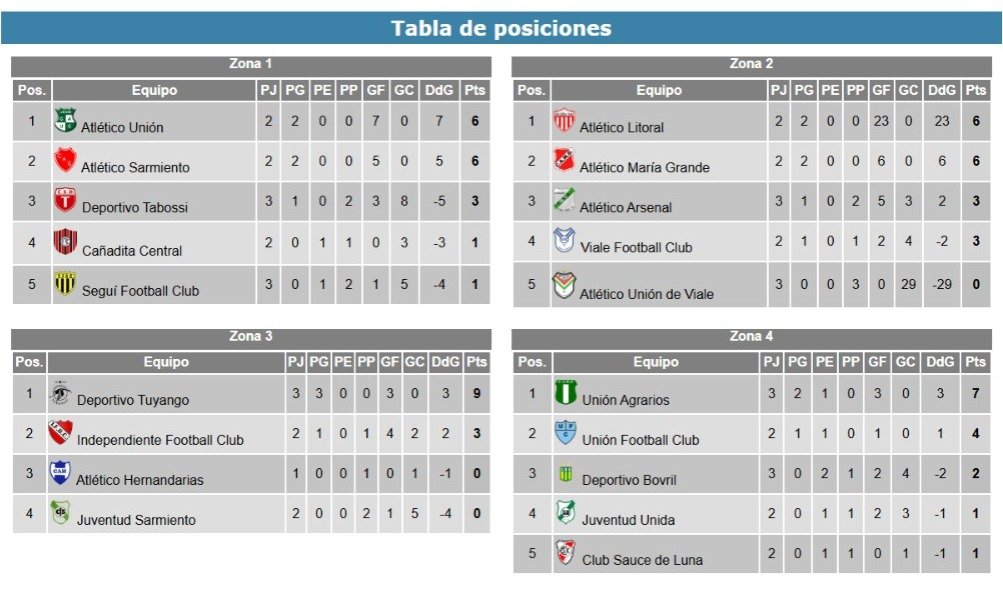Select the Zona 1 table header
Screen dimensions: 1003x596
click(x=251, y=64)
